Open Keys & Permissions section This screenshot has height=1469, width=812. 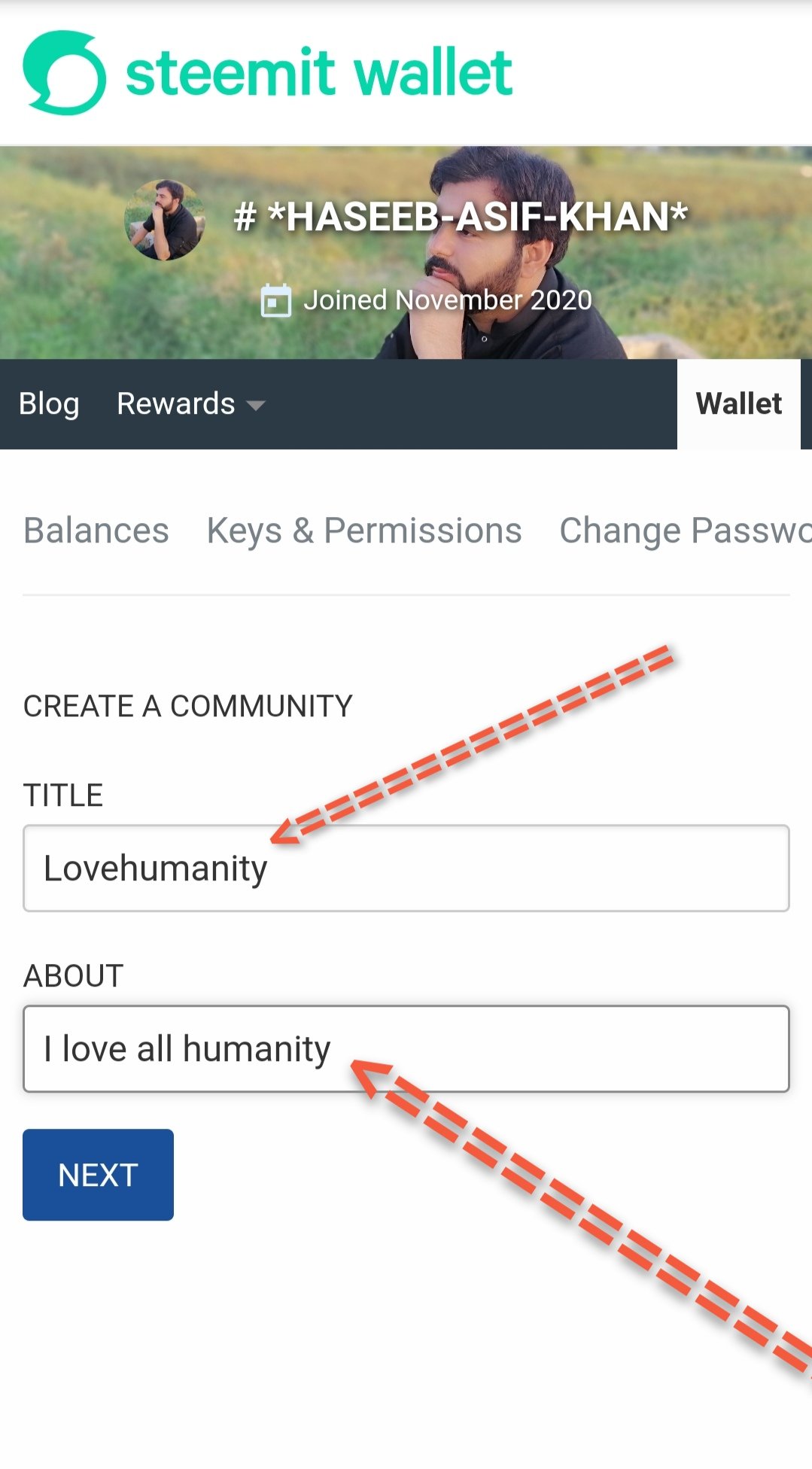tap(364, 531)
